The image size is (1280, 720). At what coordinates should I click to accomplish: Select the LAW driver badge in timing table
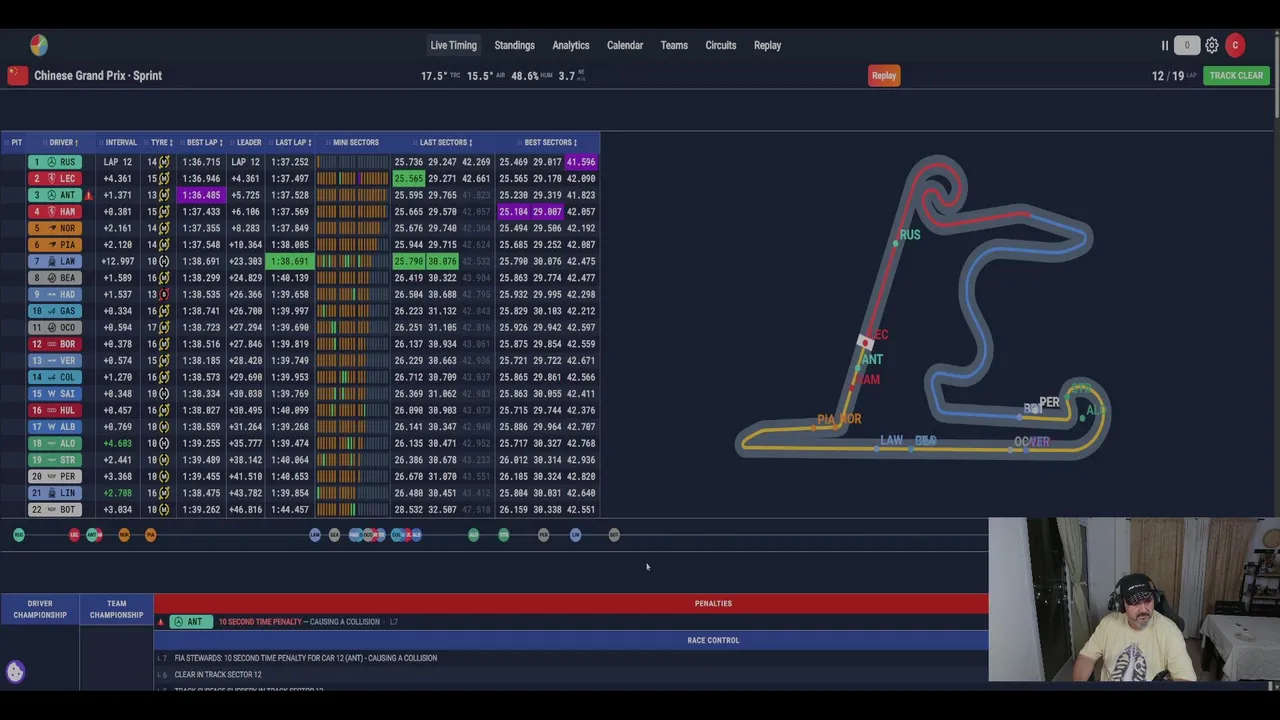click(54, 261)
